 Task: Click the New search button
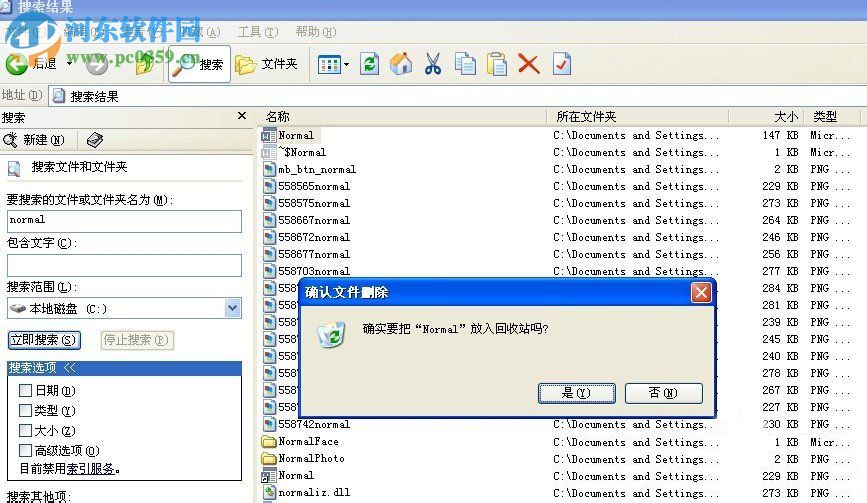point(34,140)
